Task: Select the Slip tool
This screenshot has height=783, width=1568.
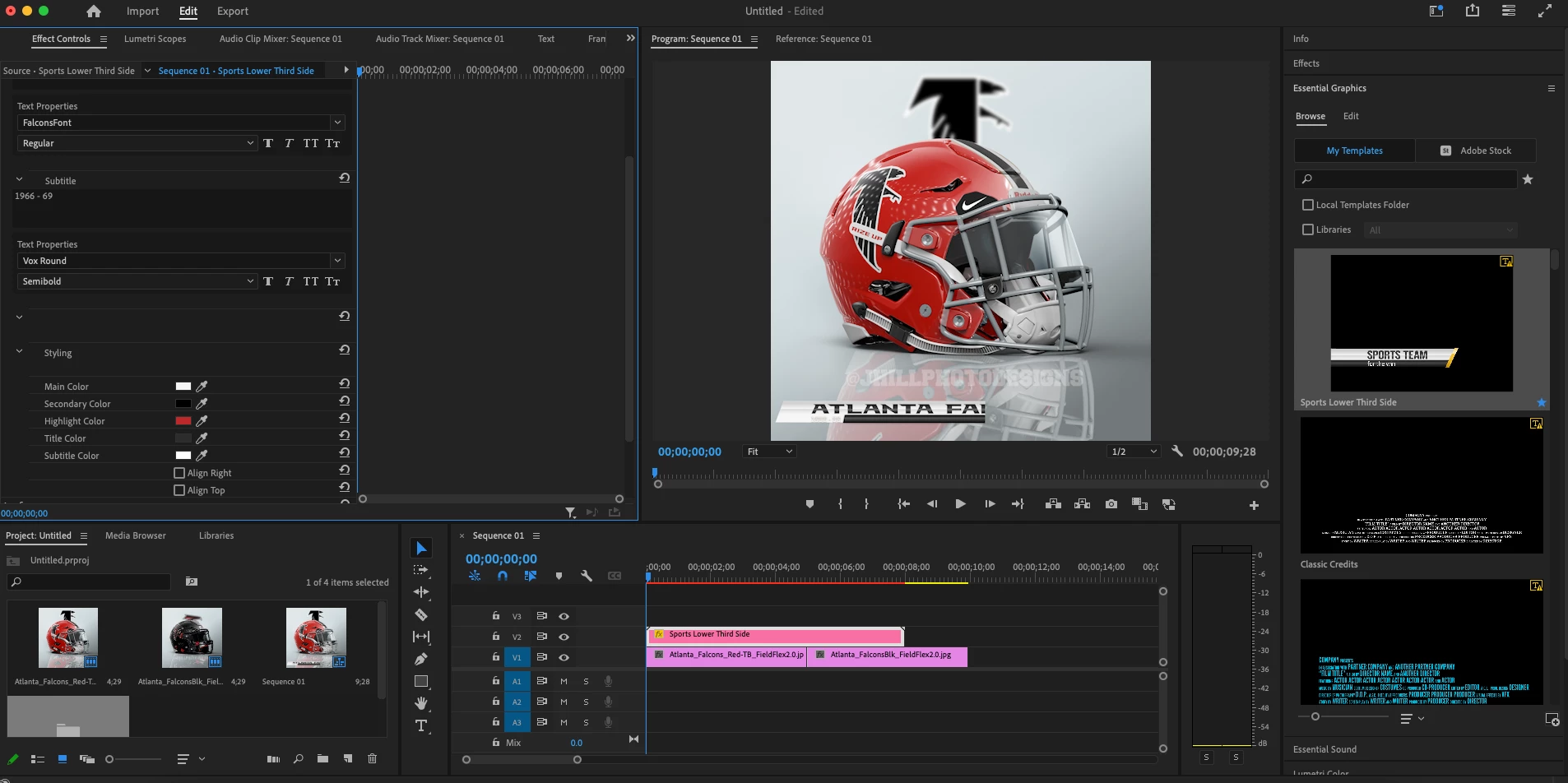Action: pyautogui.click(x=421, y=637)
